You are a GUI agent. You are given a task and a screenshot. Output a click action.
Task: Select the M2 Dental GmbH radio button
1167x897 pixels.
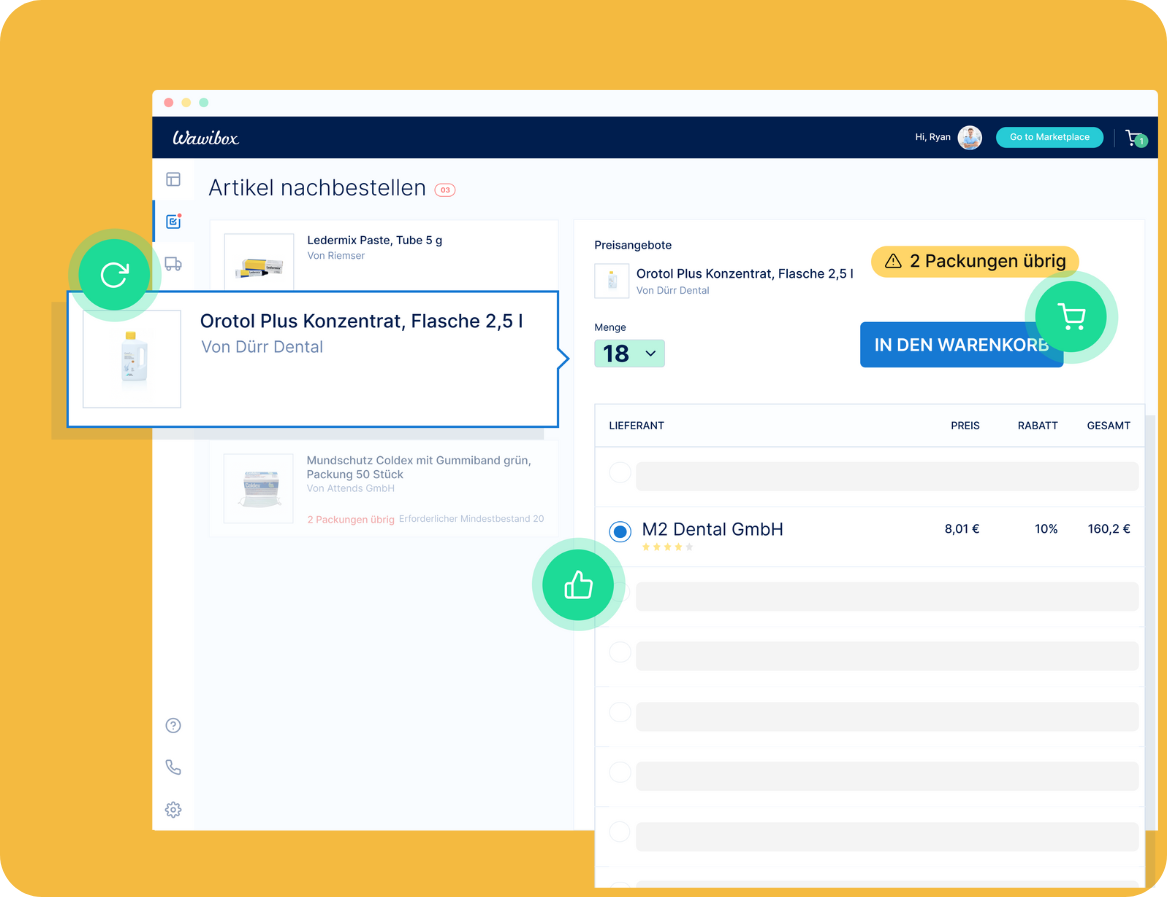[x=620, y=532]
